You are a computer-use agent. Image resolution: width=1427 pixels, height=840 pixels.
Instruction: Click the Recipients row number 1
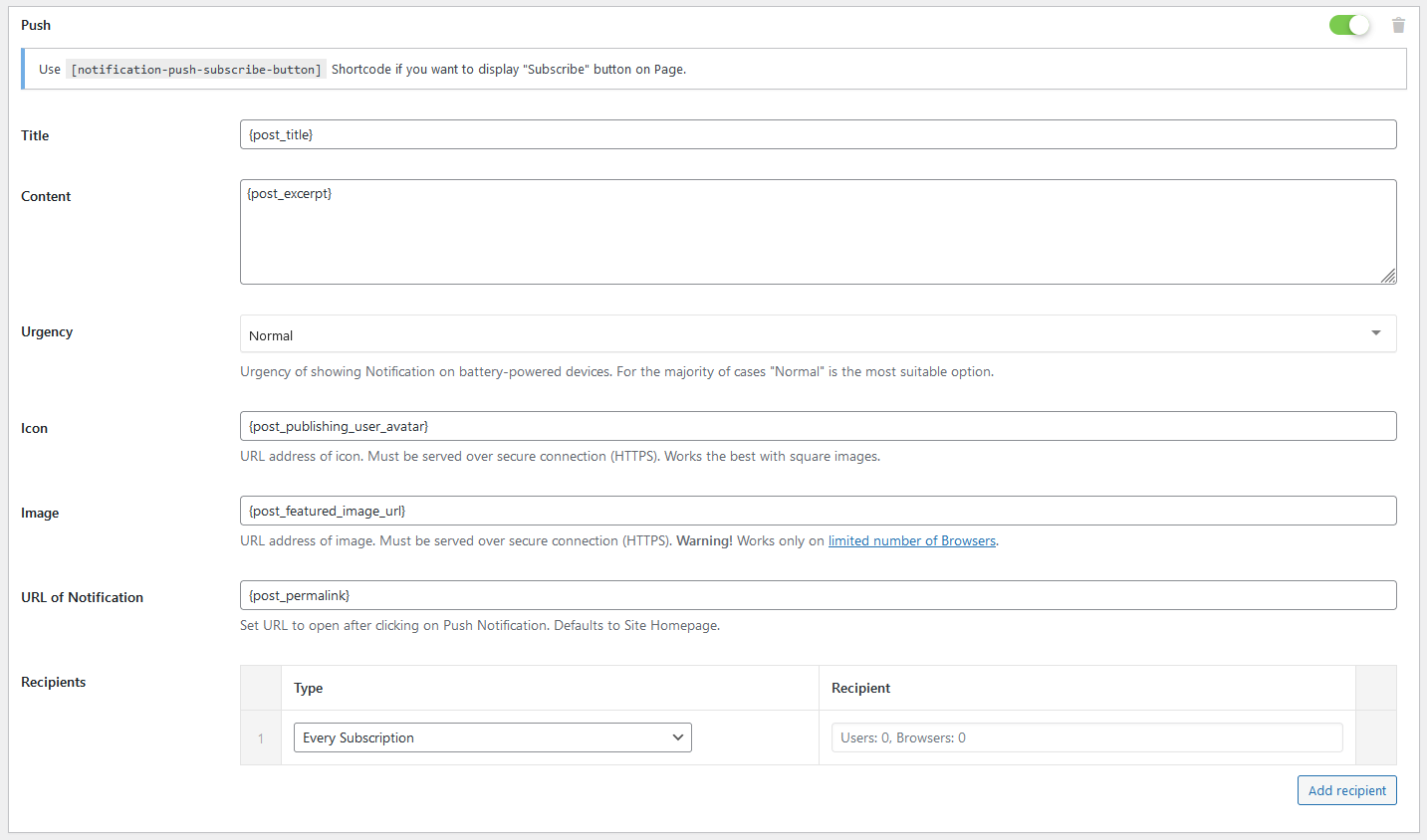261,737
